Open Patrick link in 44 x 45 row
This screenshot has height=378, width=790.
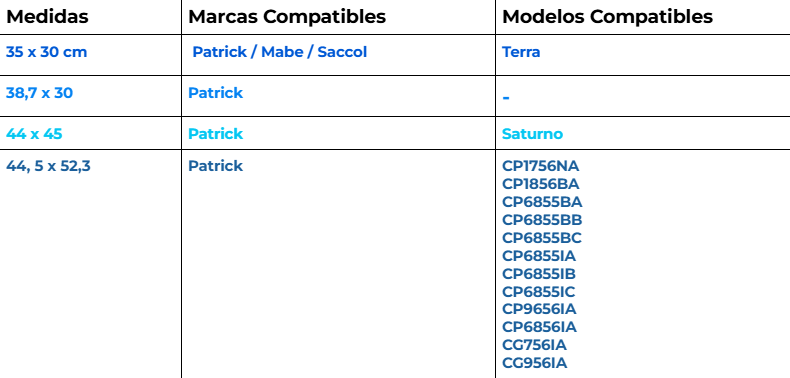tap(216, 134)
